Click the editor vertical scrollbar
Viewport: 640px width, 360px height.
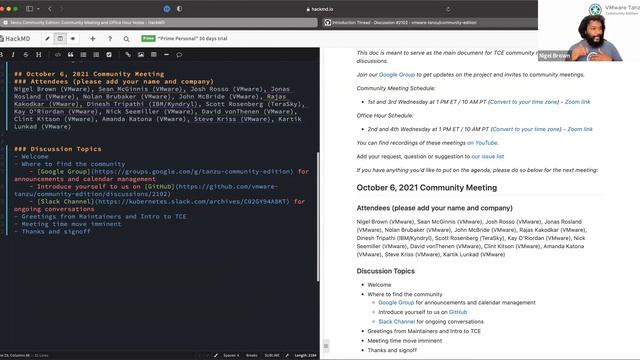[x=318, y=216]
